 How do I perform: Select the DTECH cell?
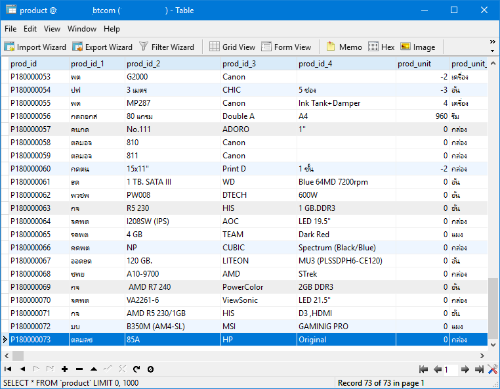click(258, 195)
